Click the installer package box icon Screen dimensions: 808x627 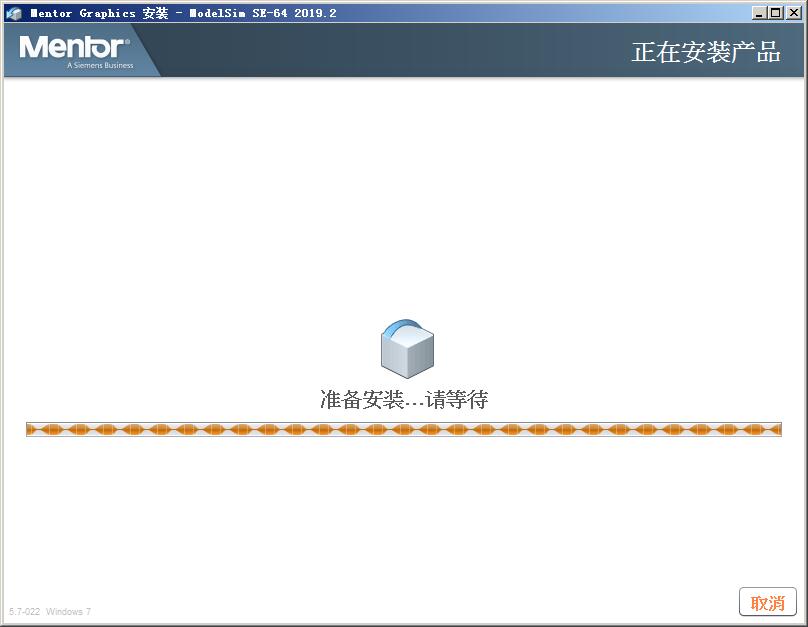[x=407, y=349]
